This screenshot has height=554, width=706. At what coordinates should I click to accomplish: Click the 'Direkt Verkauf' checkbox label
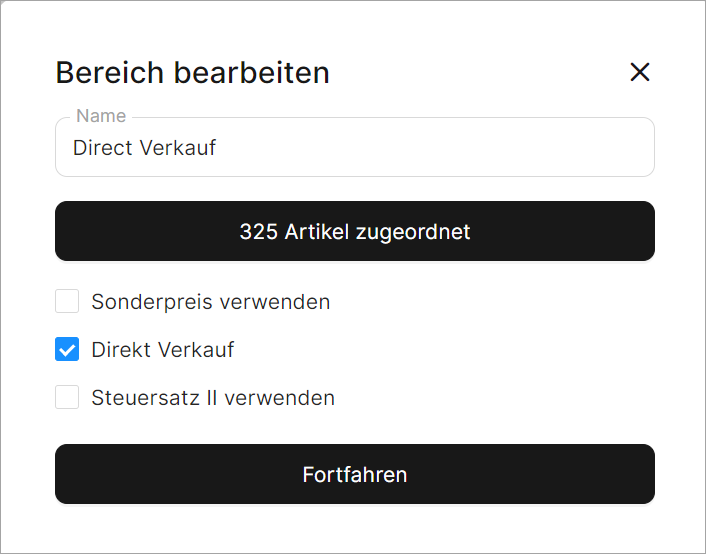click(x=163, y=350)
